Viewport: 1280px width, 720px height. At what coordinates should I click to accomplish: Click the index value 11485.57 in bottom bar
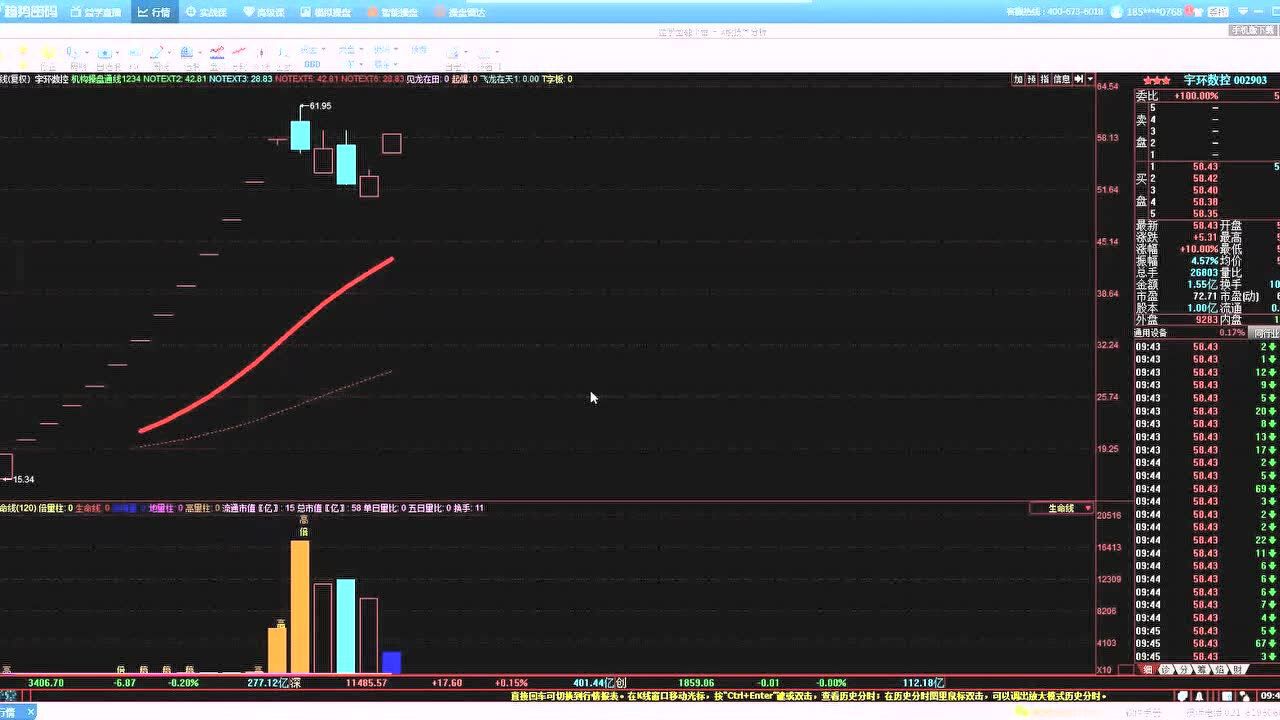click(x=366, y=683)
